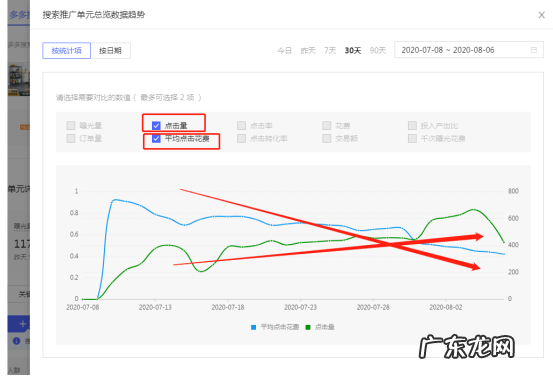Click the dialog title 搜索推广单元总览数据趋势

pos(94,15)
